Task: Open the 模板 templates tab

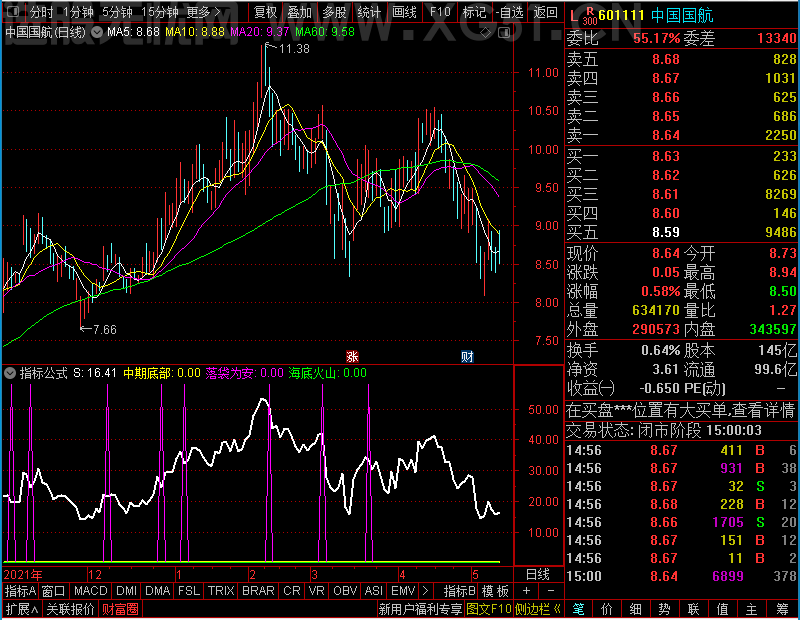Action: point(495,590)
